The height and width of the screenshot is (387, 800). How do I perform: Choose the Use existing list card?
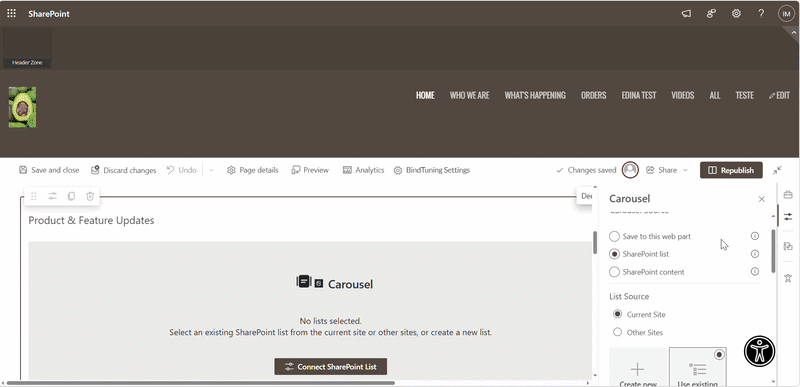[697, 368]
